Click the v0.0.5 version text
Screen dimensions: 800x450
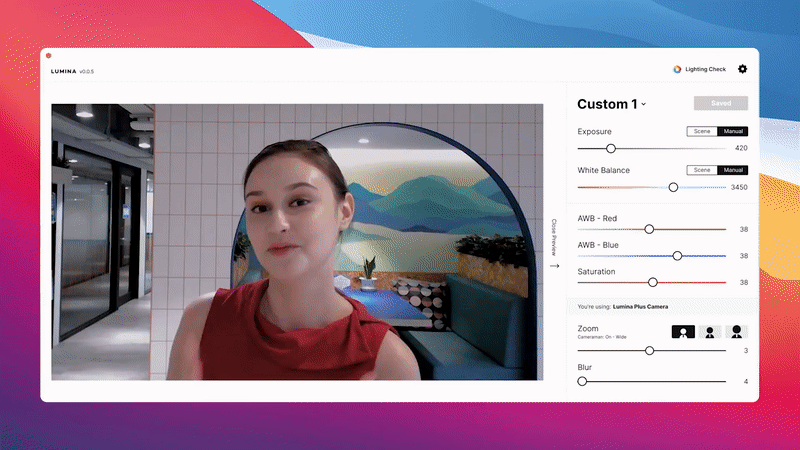coord(87,71)
